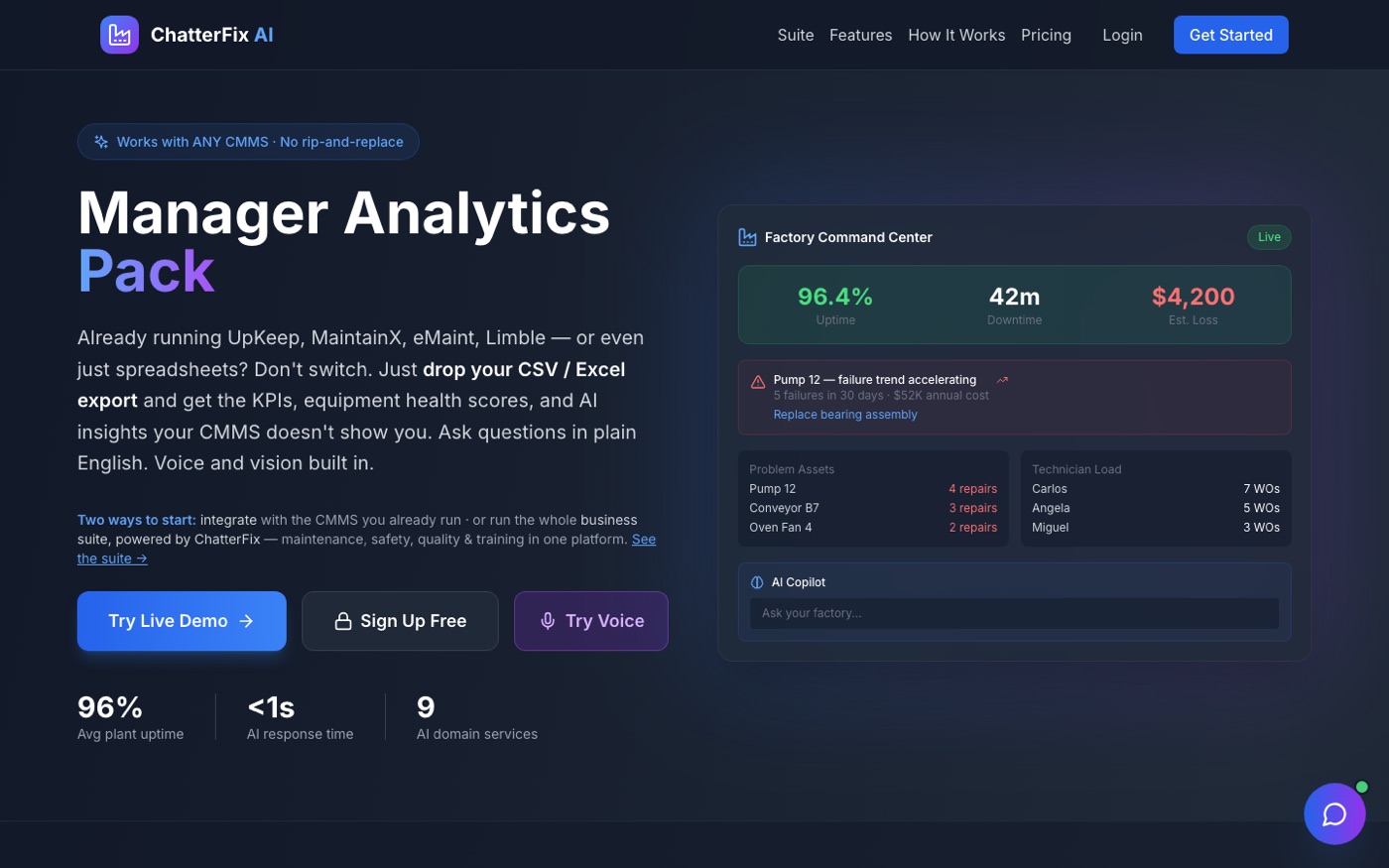This screenshot has height=868, width=1389.
Task: Go to Features in the navigation
Action: [861, 35]
